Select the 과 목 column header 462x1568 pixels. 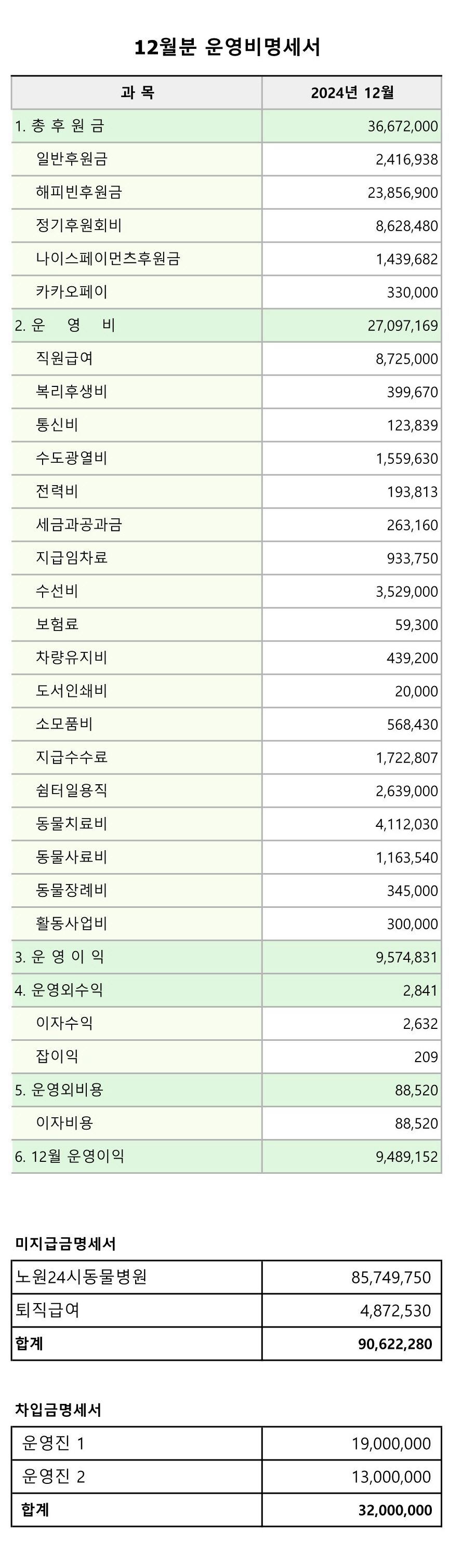[137, 92]
